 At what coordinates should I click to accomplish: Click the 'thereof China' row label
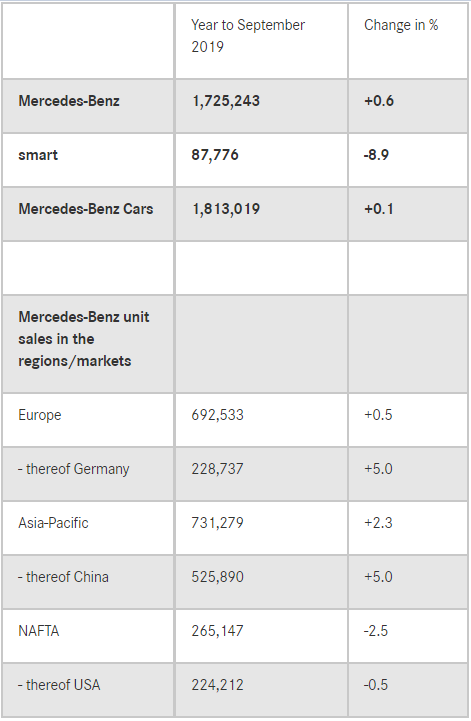pyautogui.click(x=63, y=577)
